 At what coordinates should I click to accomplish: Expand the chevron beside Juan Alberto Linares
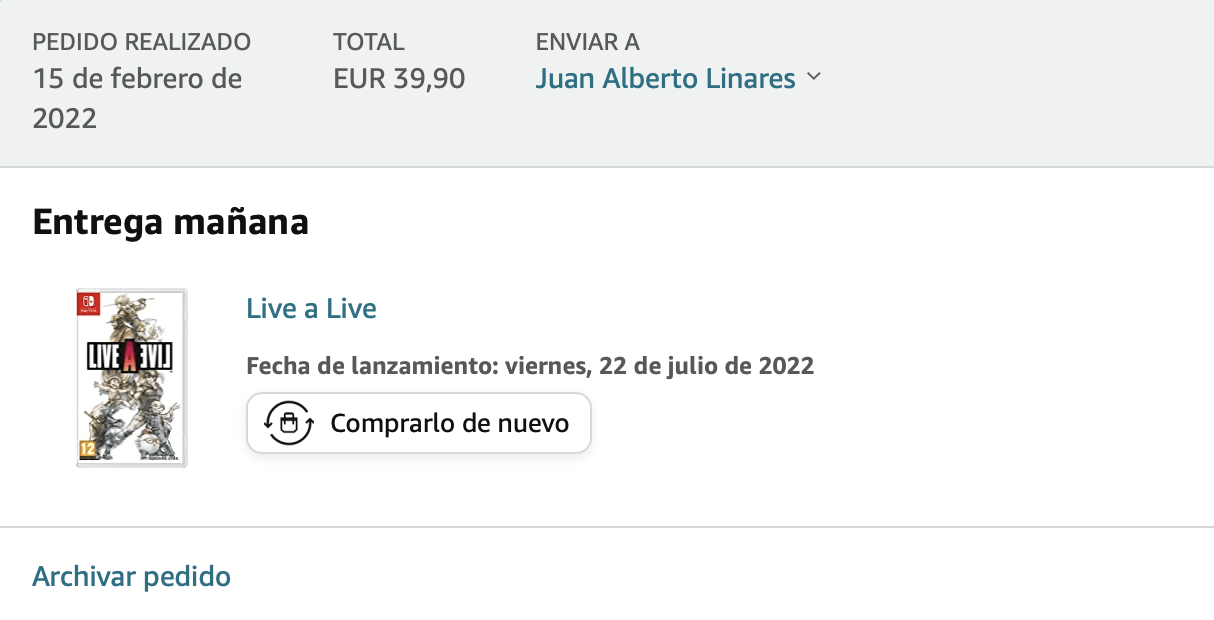[813, 77]
